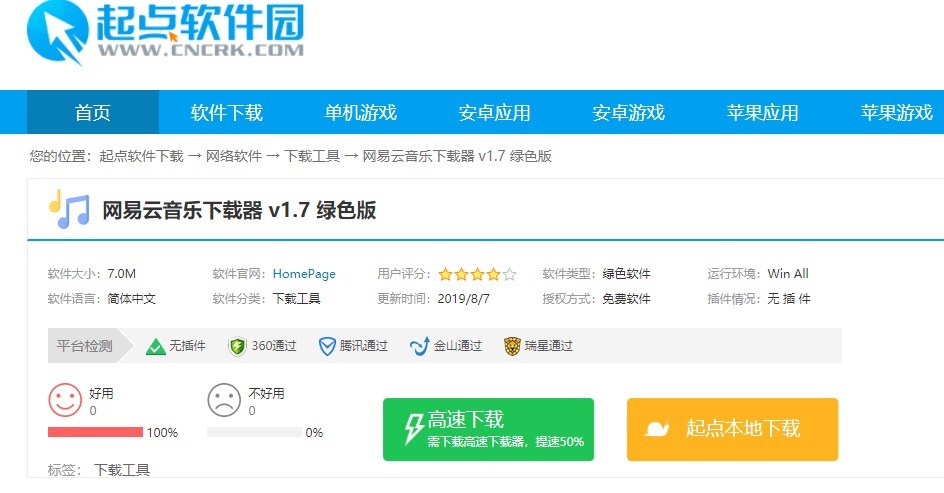
Task: Click the 平台检测 label
Action: click(84, 346)
